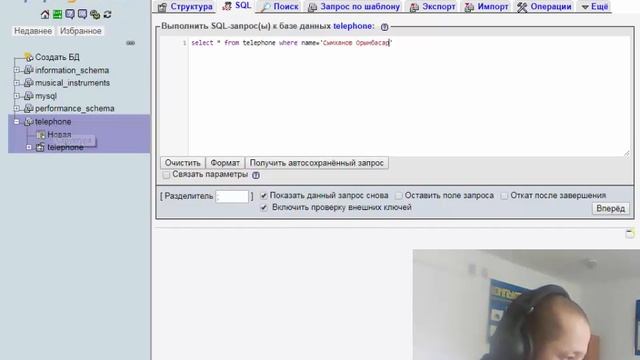
Task: Click the information_schema database icon
Action: click(28, 70)
